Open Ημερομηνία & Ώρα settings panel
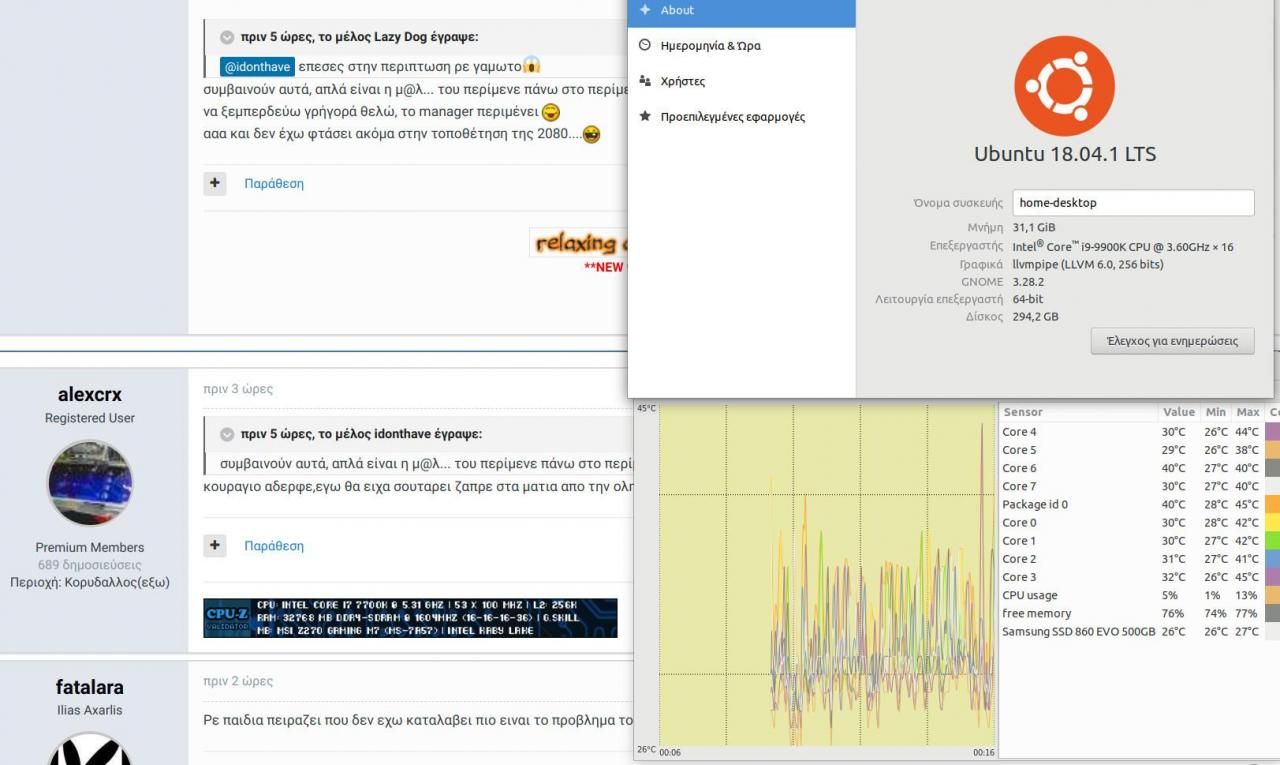1280x765 pixels. 741,46
